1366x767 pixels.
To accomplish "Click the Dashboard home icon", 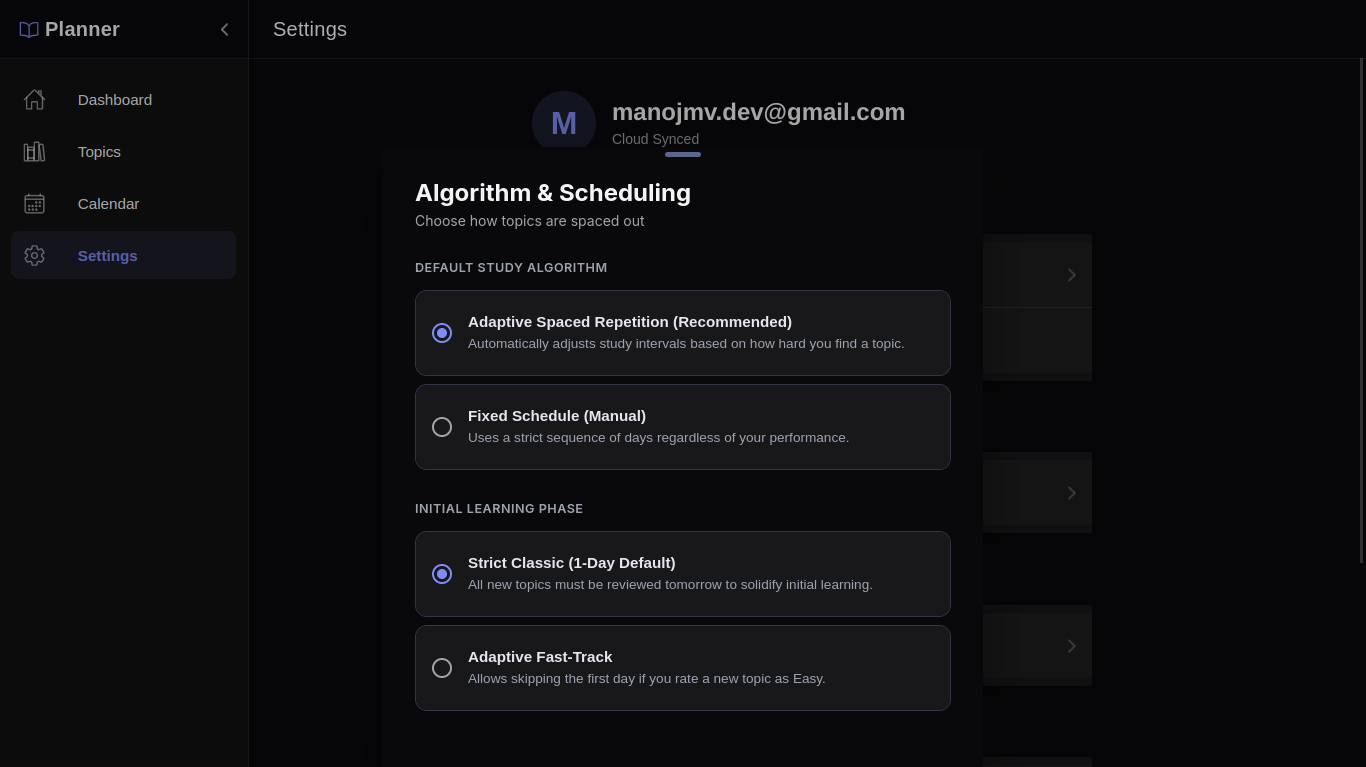I will tap(35, 99).
